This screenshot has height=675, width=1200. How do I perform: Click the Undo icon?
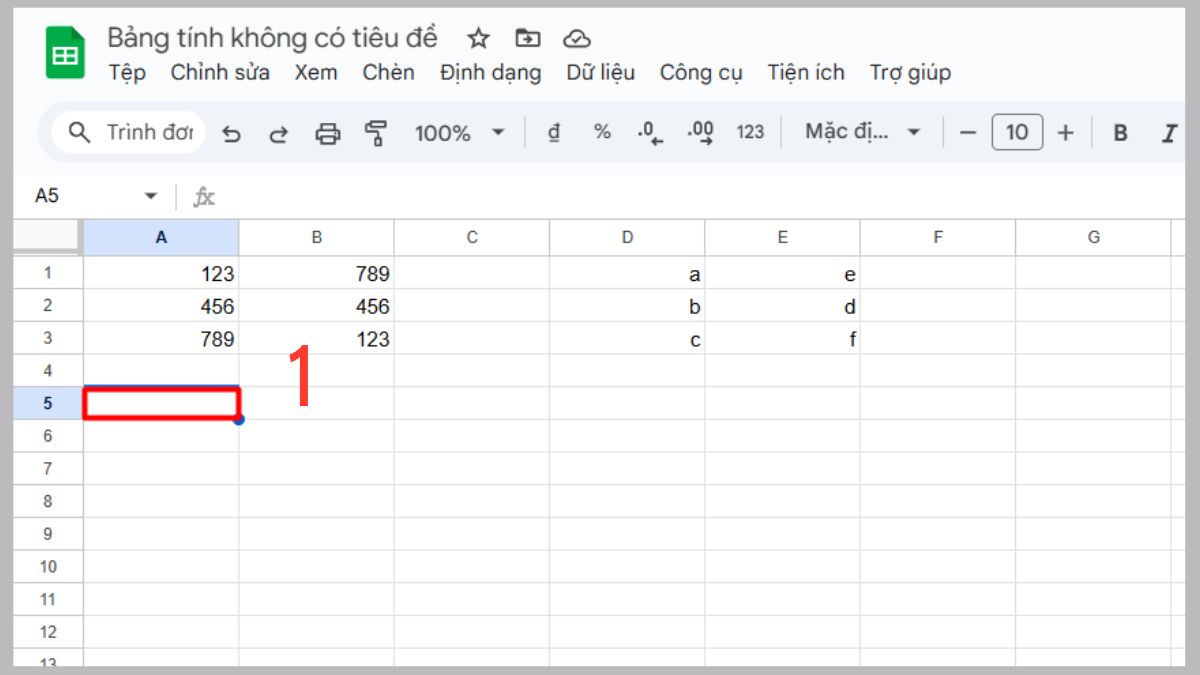tap(232, 132)
